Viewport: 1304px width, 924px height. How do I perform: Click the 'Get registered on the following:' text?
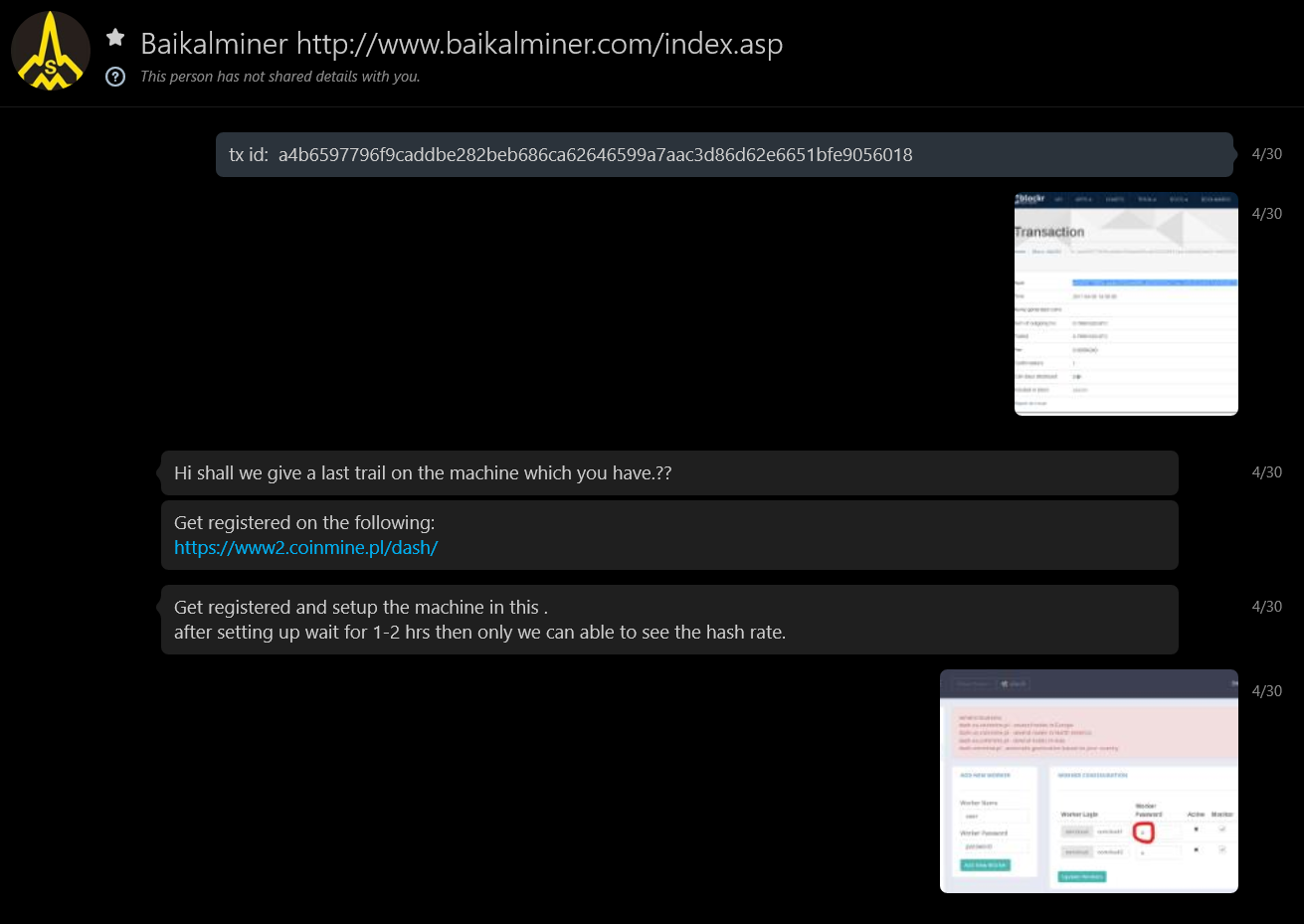click(304, 522)
